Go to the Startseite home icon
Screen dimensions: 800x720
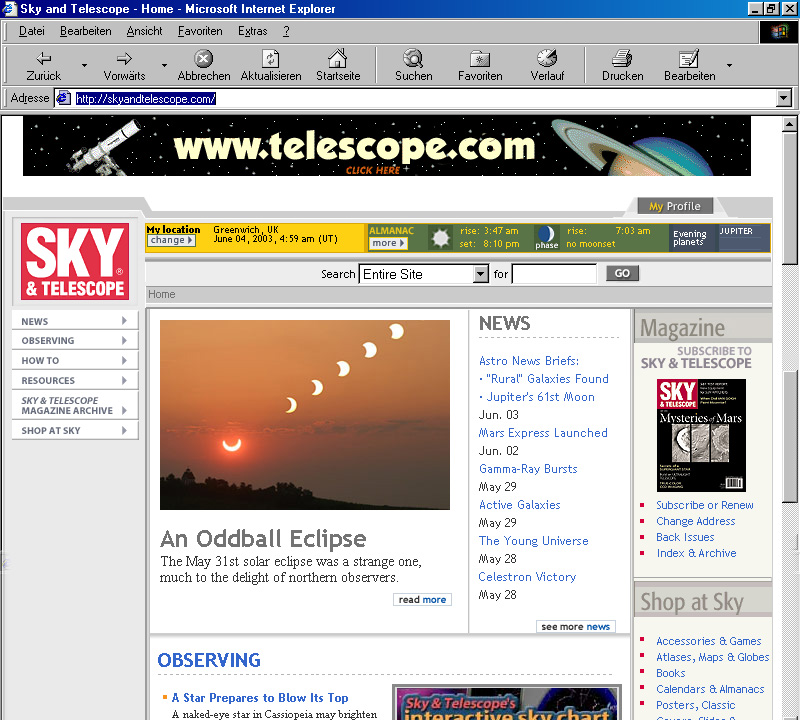point(338,65)
